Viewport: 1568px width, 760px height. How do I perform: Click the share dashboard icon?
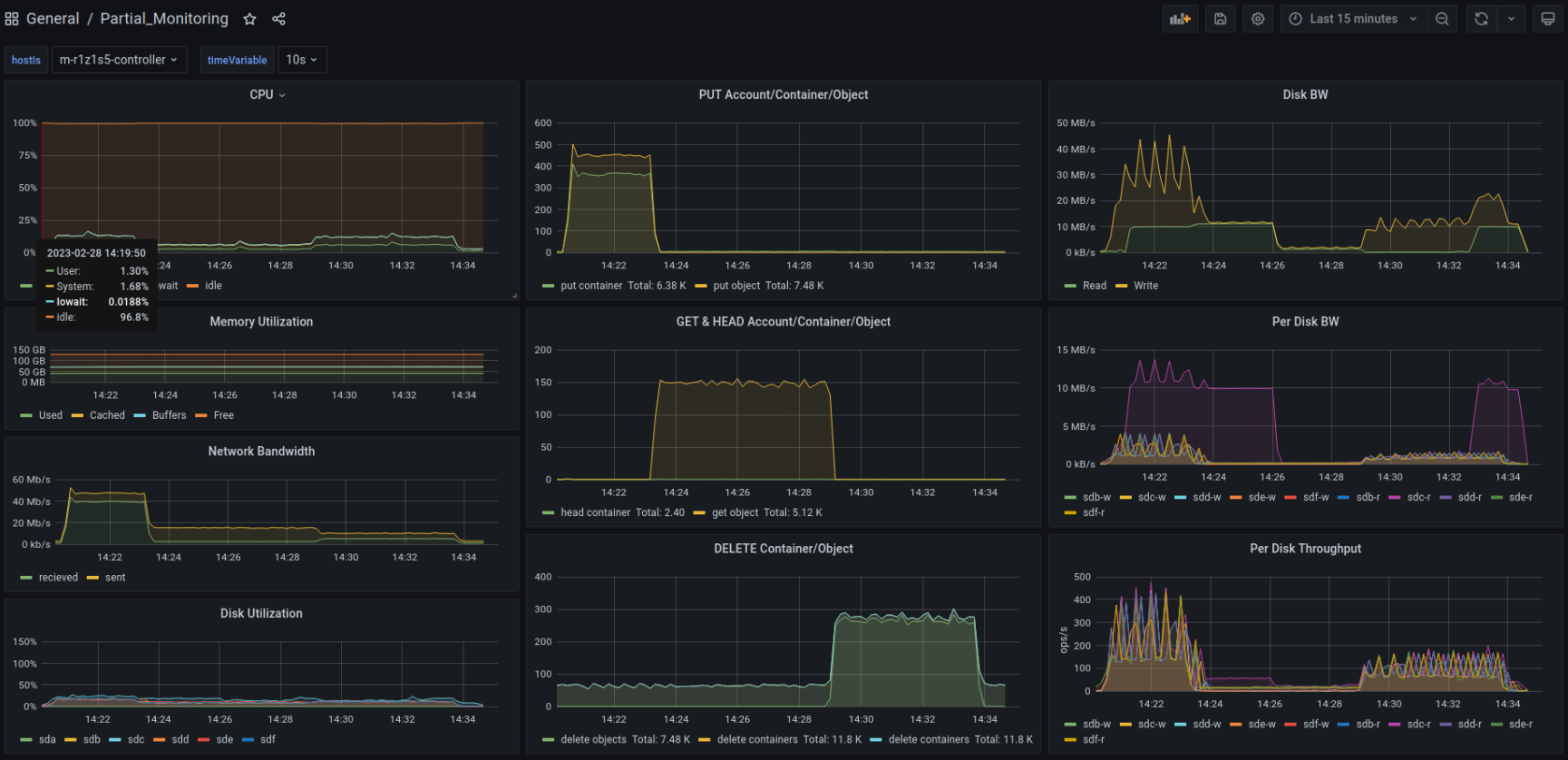coord(278,19)
